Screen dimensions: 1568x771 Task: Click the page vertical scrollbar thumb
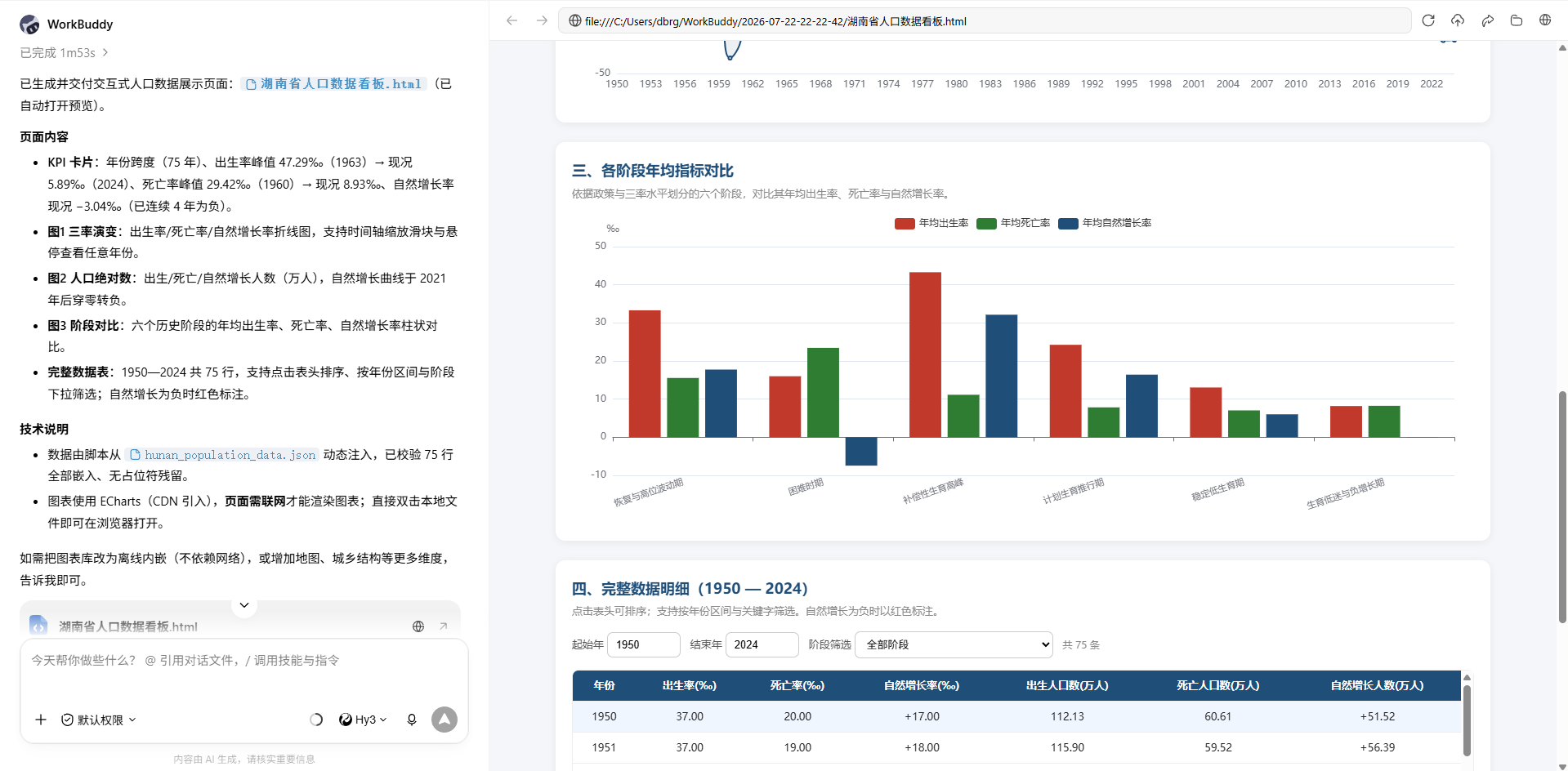[x=1562, y=506]
